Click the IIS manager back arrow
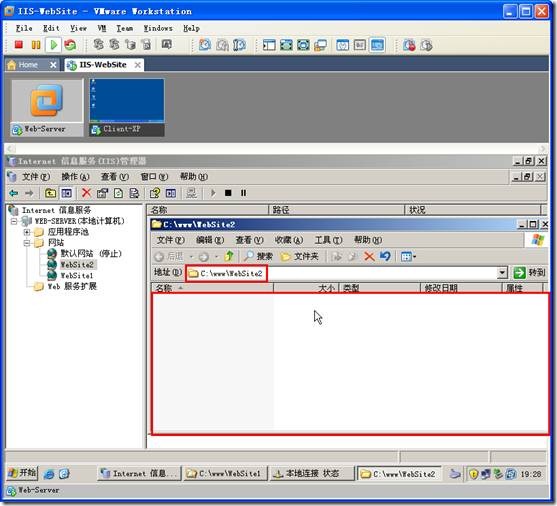This screenshot has width=557, height=506. pyautogui.click(x=14, y=193)
